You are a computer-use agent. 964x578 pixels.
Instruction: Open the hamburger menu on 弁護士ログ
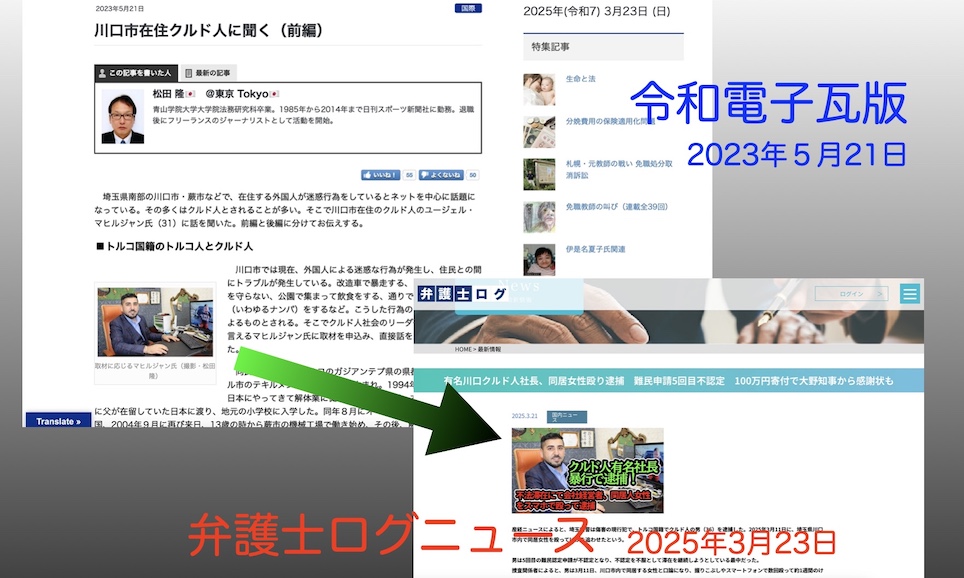pos(909,294)
